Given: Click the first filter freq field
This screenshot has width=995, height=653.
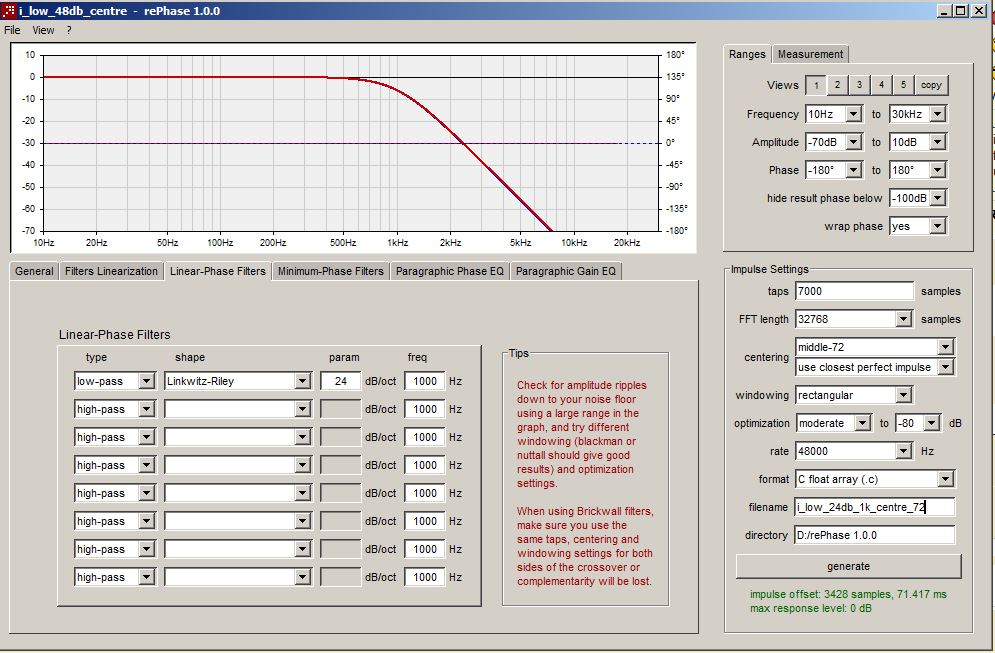Looking at the screenshot, I should 424,381.
